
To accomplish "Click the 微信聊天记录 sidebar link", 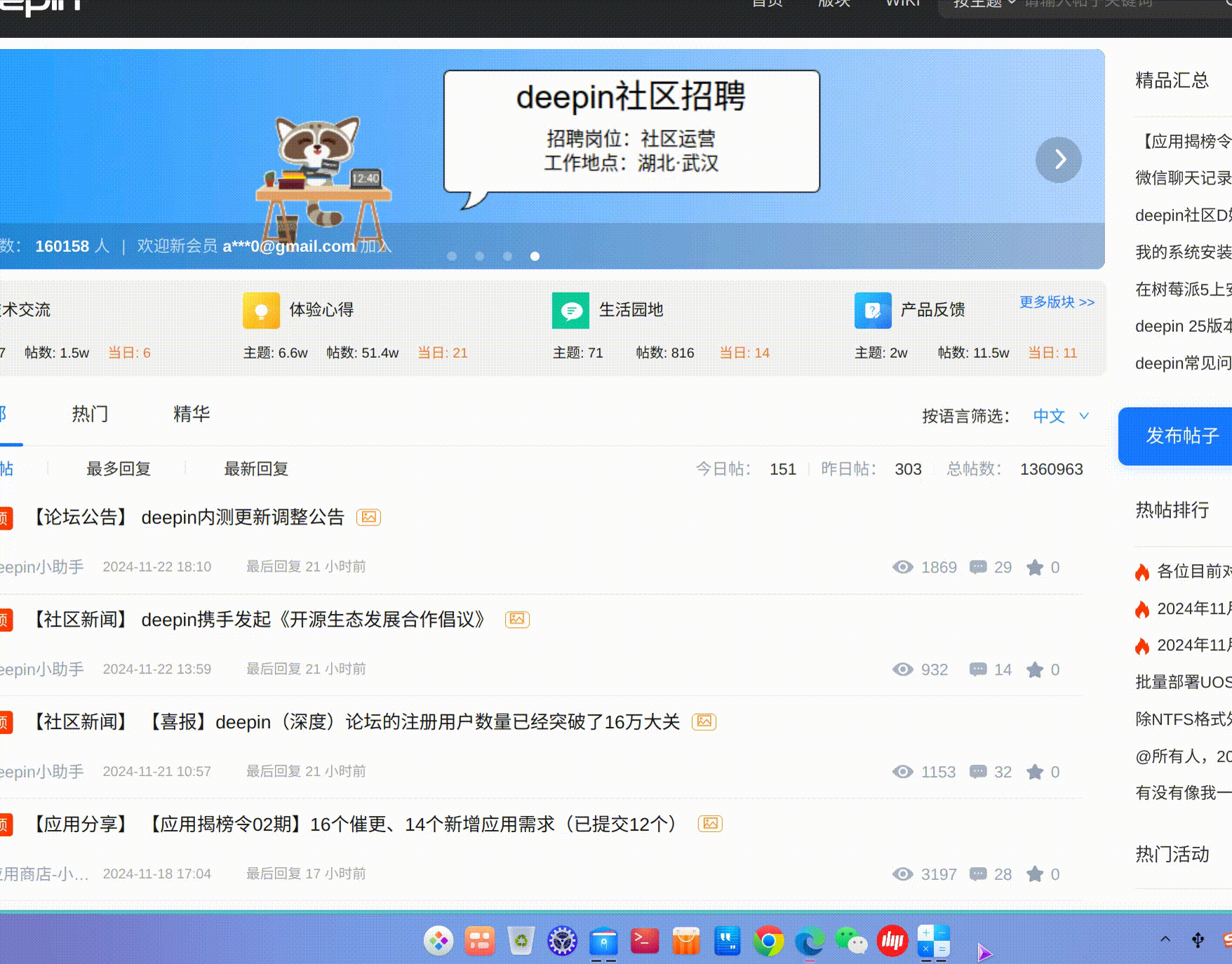I will pos(1184,178).
